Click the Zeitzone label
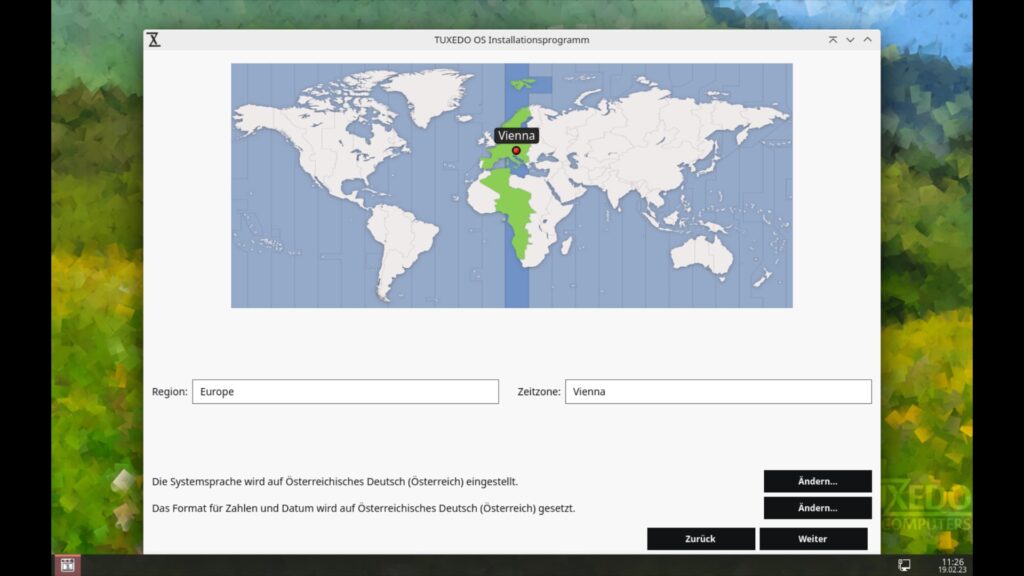The height and width of the screenshot is (576, 1024). (x=539, y=392)
